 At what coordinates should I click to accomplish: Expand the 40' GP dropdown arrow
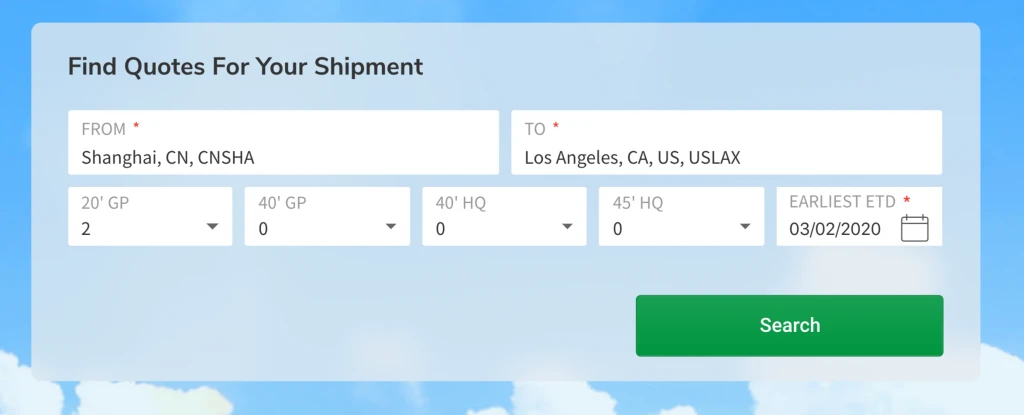pos(390,227)
